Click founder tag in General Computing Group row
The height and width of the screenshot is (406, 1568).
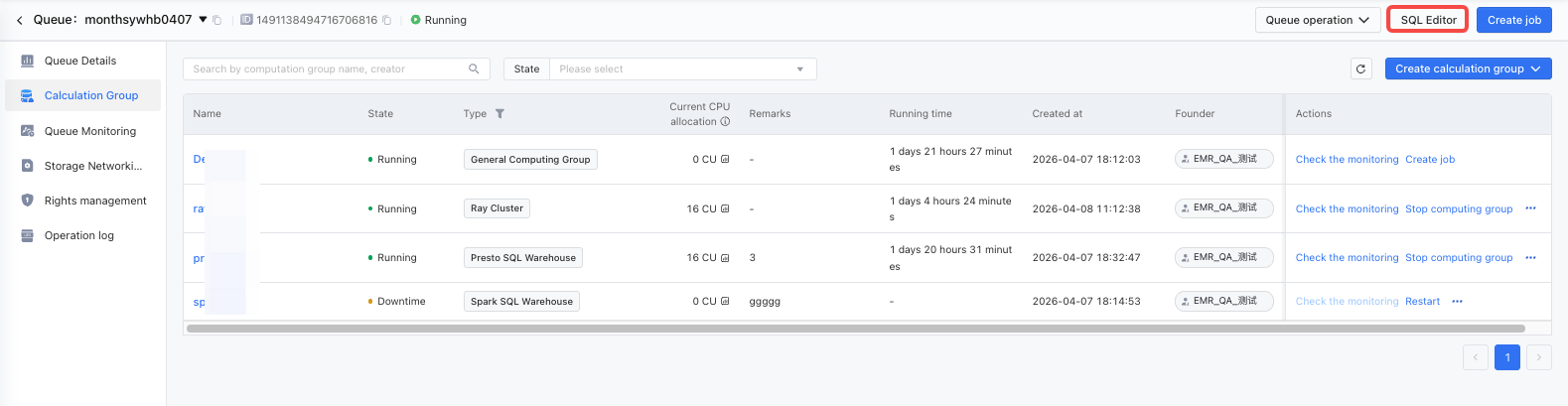(1223, 159)
